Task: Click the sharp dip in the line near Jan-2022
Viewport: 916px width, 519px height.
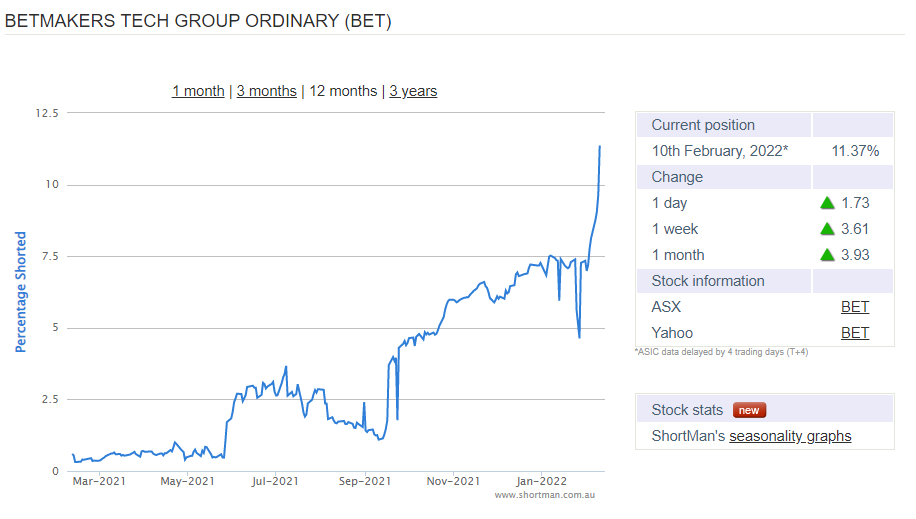Action: click(x=579, y=336)
